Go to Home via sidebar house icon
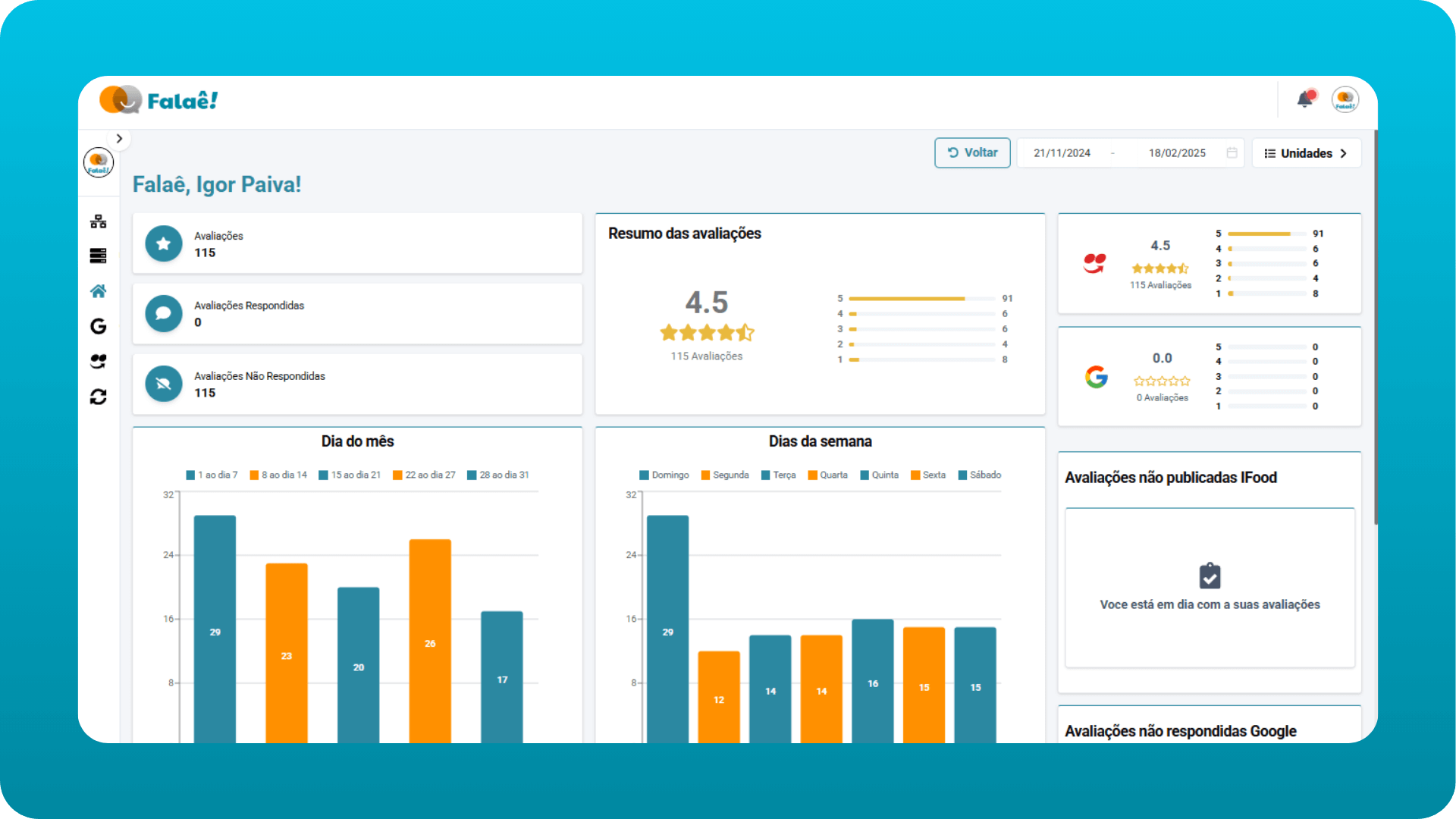The image size is (1456, 819). [x=98, y=291]
